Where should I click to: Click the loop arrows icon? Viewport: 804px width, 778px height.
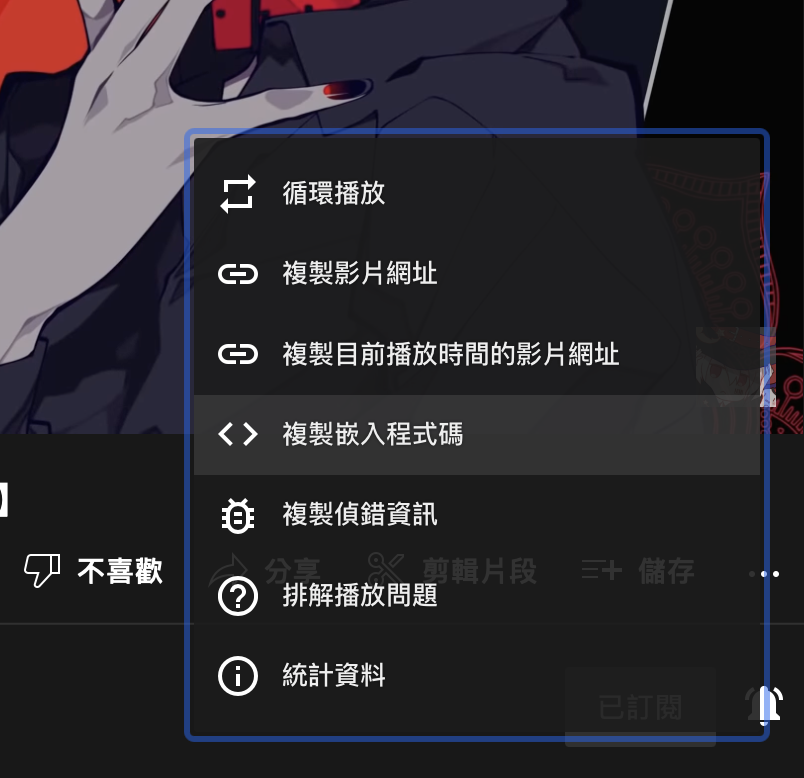237,194
